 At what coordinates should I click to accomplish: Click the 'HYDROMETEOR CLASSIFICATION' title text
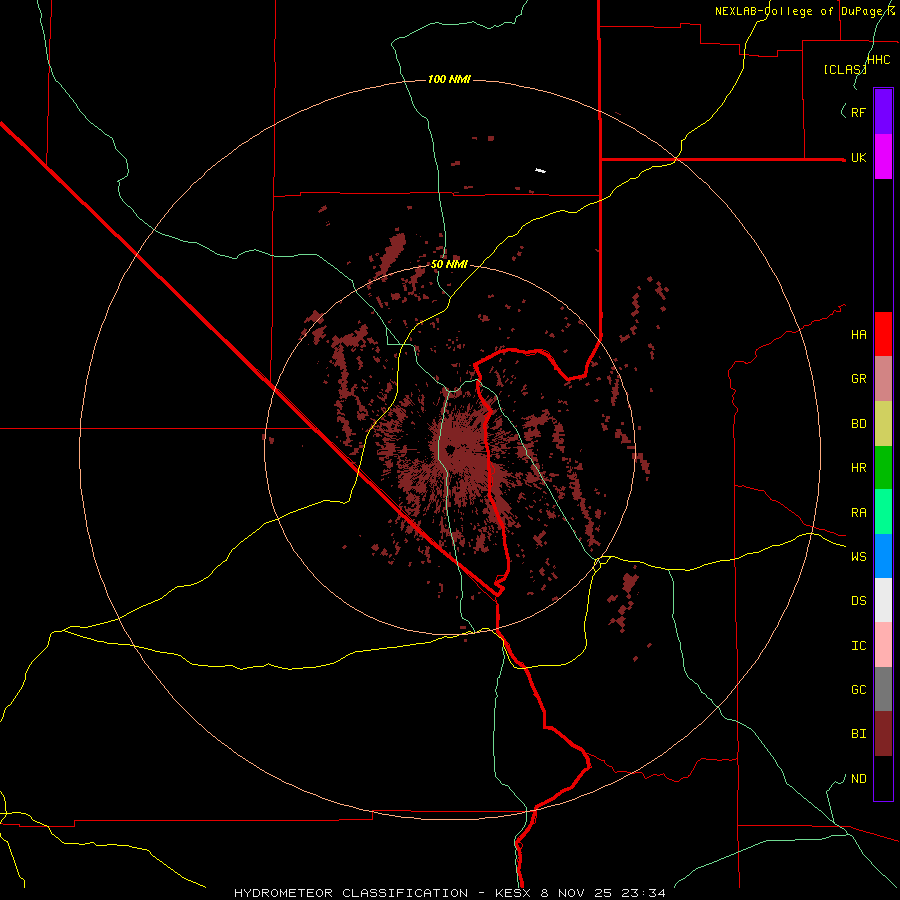(351, 893)
